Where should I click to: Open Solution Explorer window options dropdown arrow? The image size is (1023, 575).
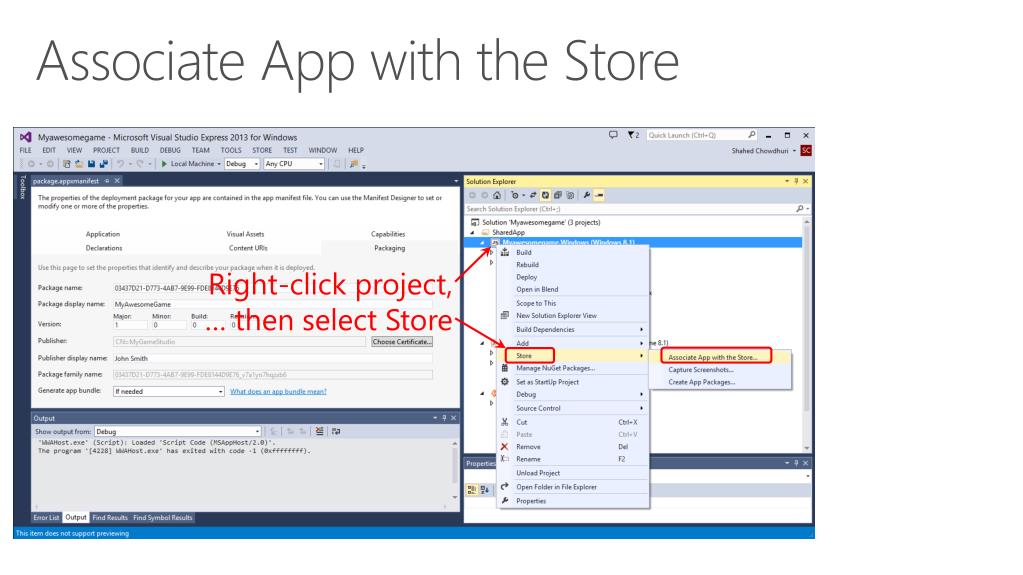coord(787,181)
